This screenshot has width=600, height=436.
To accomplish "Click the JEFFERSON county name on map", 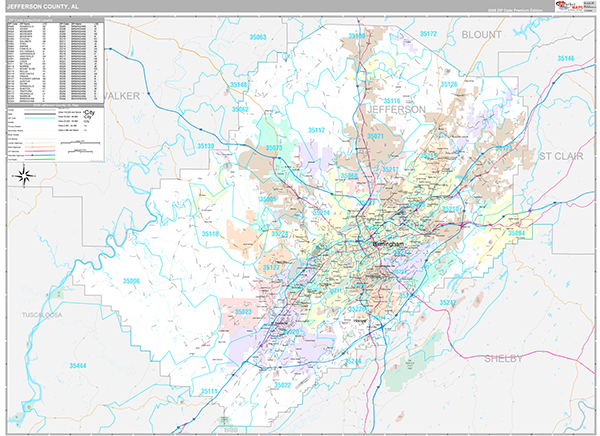I will (x=397, y=108).
